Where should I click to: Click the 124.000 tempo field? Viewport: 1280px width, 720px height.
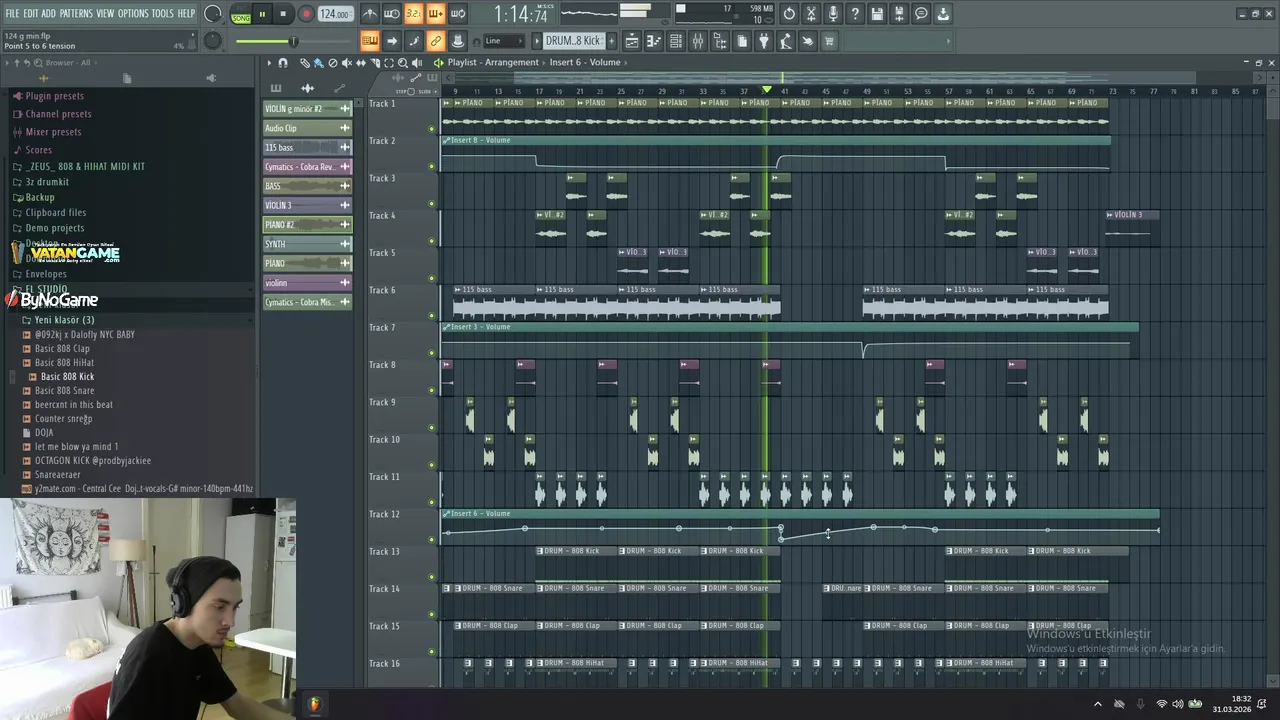(x=336, y=14)
